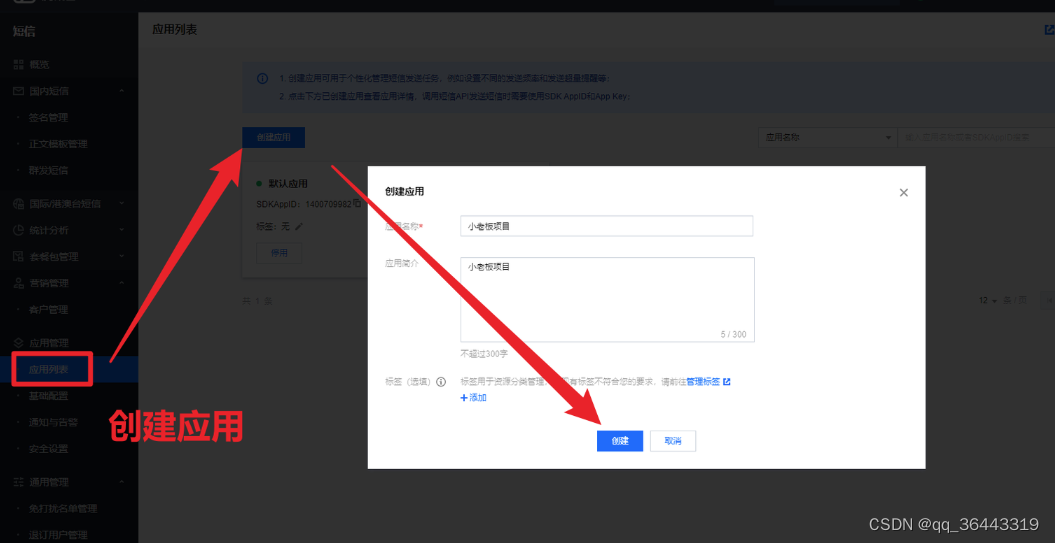This screenshot has width=1055, height=543.
Task: Open the 应用名称 search-type dropdown
Action: 826,137
